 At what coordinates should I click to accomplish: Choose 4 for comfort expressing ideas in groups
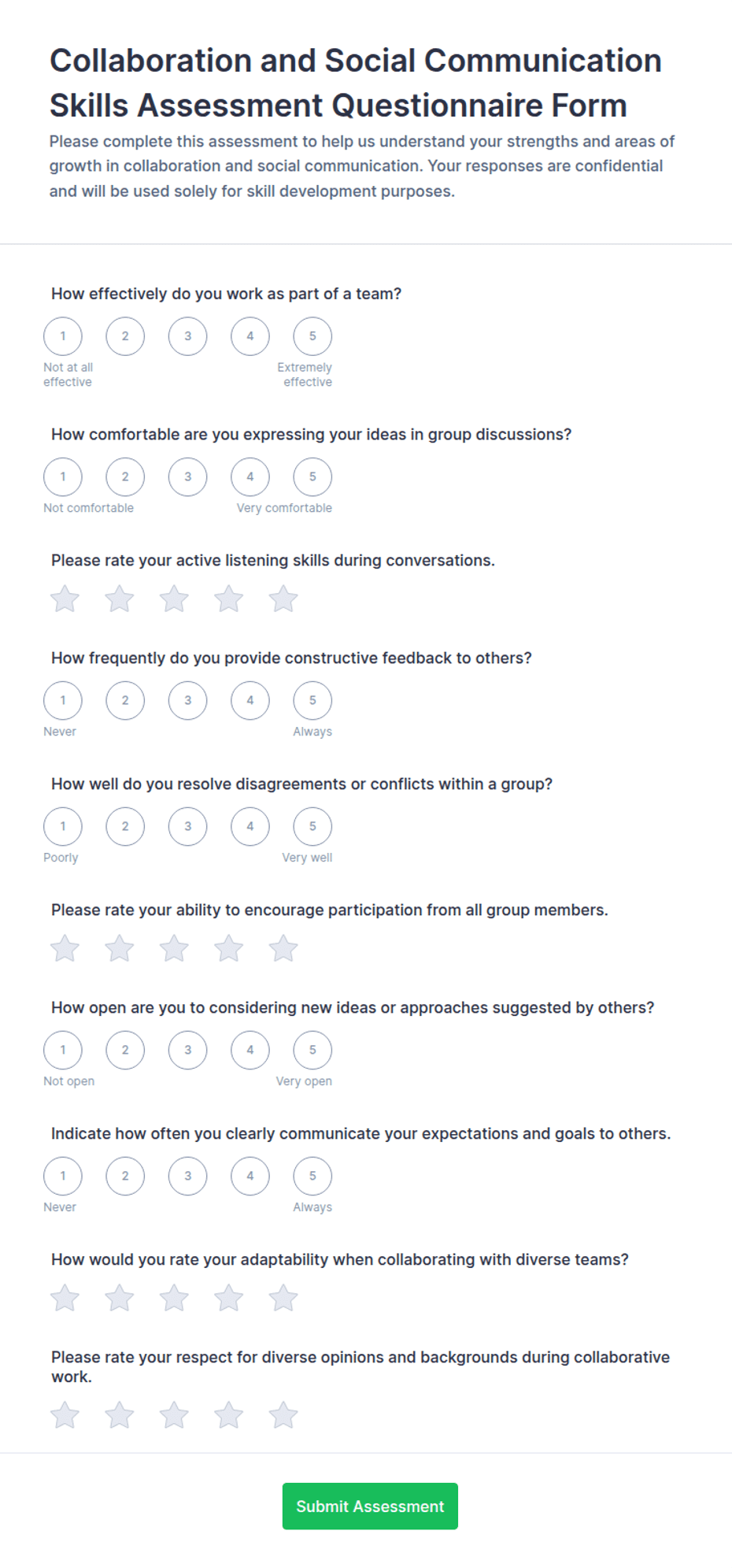[250, 477]
